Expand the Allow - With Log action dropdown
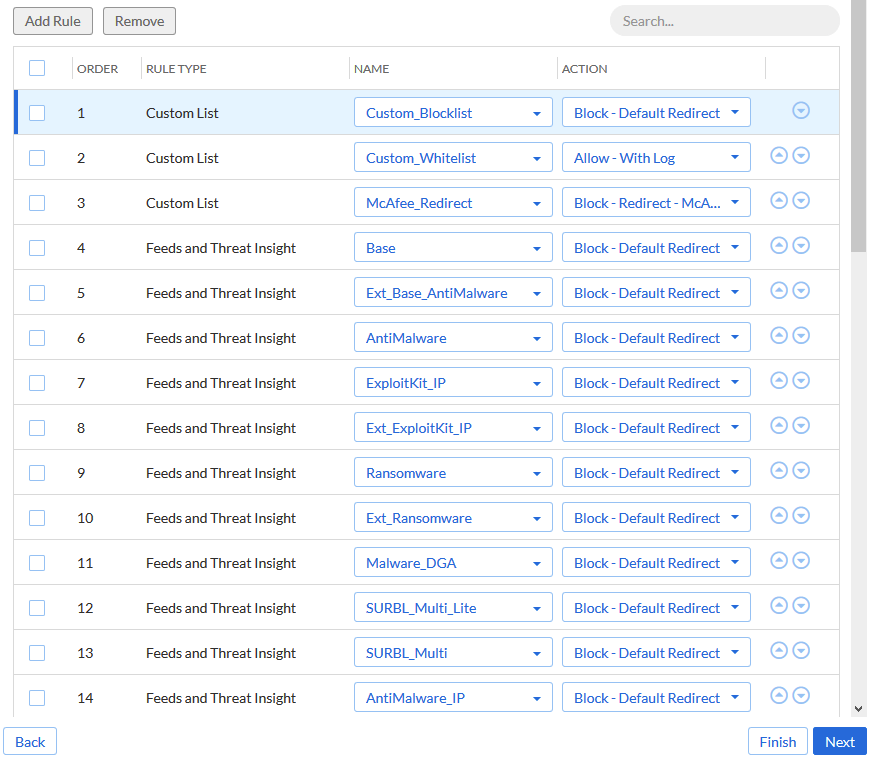This screenshot has height=757, width=874. (656, 158)
